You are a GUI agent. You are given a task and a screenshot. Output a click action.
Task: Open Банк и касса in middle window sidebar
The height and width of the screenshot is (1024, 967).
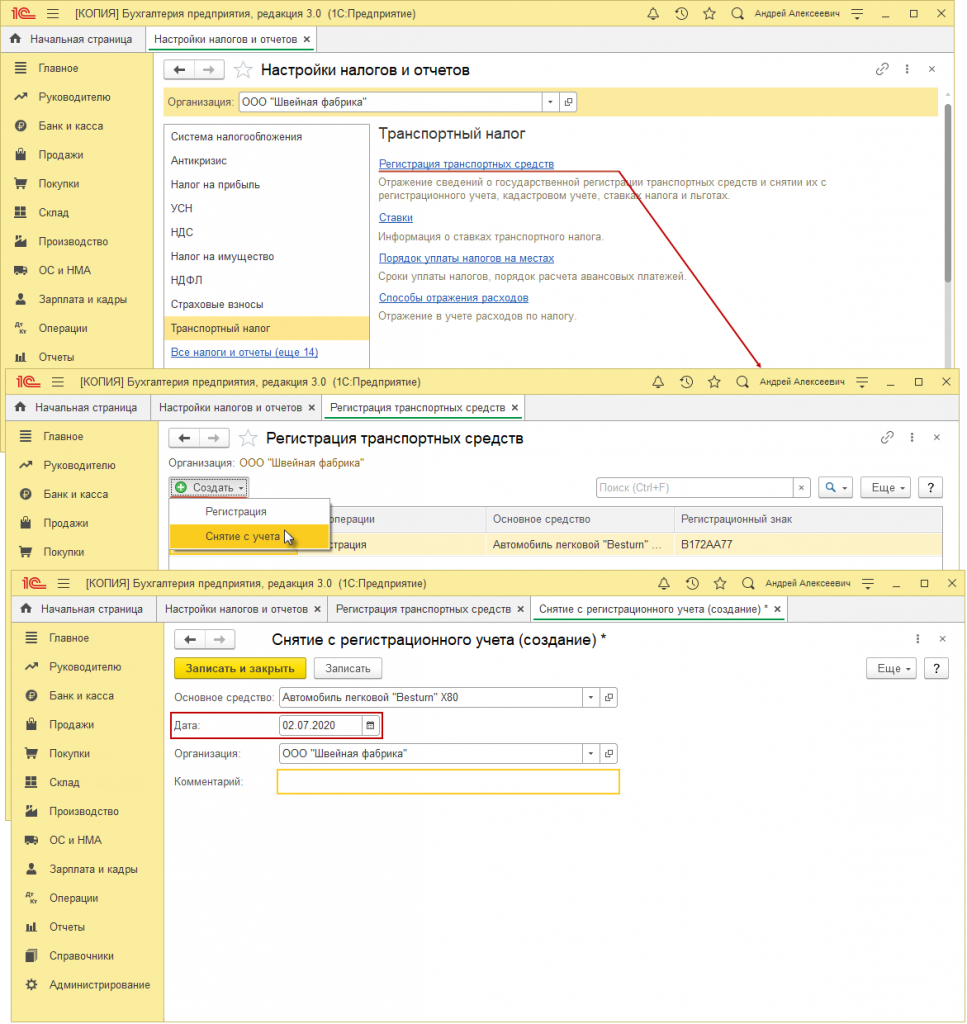coord(75,494)
